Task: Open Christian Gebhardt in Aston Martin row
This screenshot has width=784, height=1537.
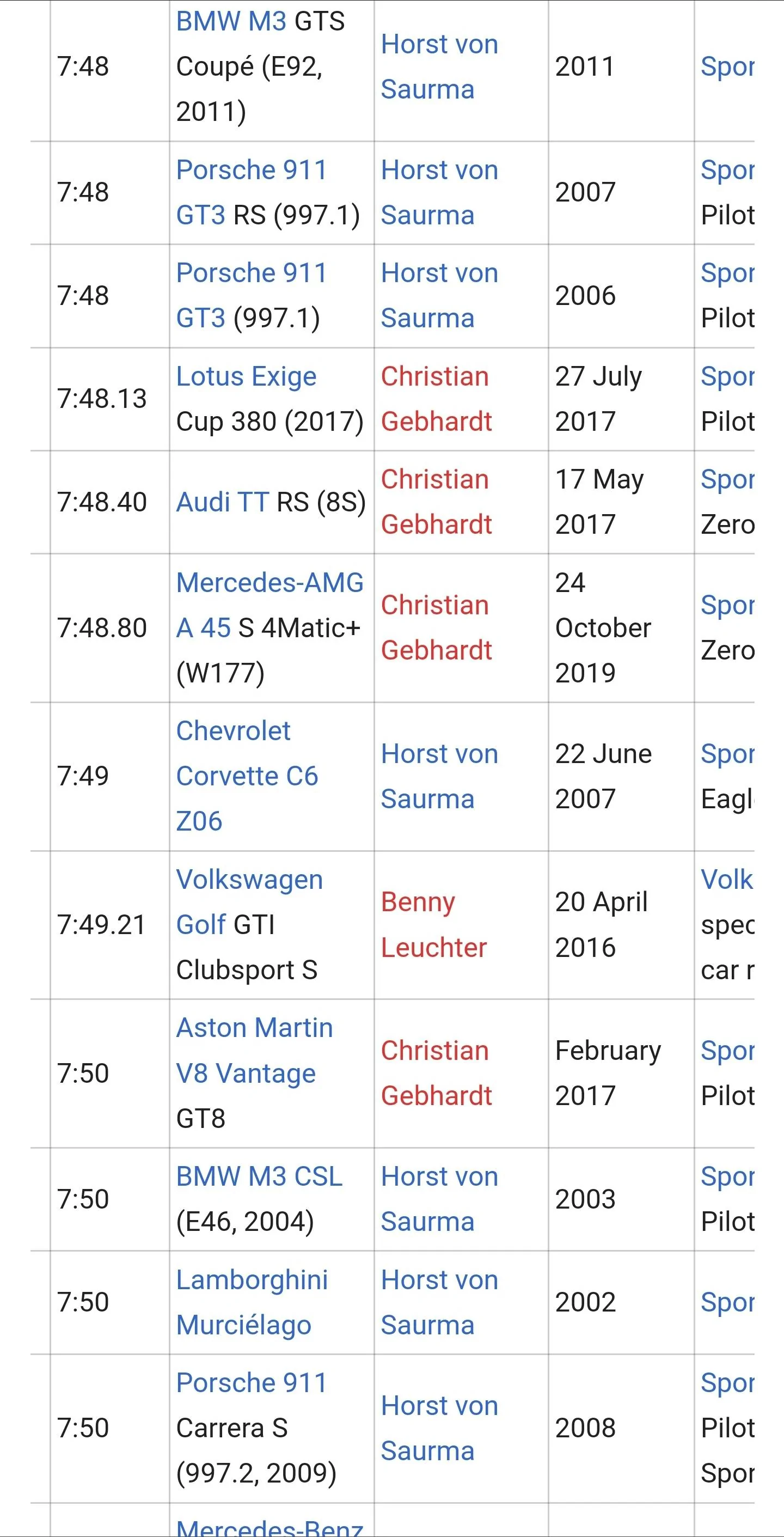Action: pyautogui.click(x=436, y=1073)
